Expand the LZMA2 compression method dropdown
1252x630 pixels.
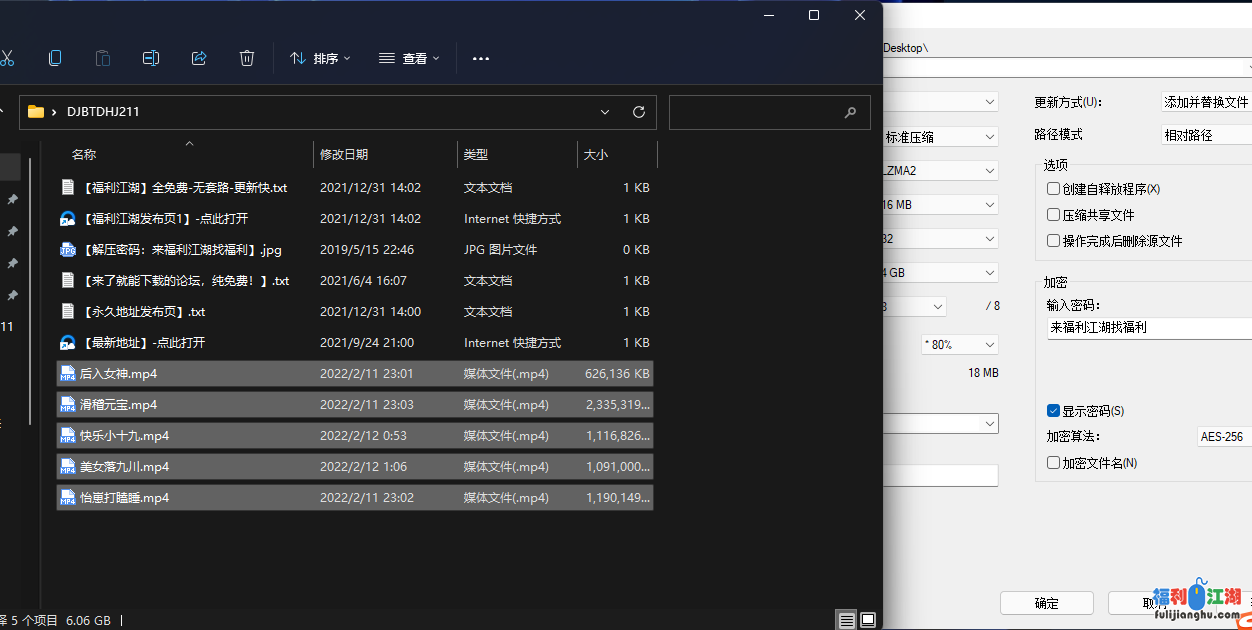coord(940,170)
